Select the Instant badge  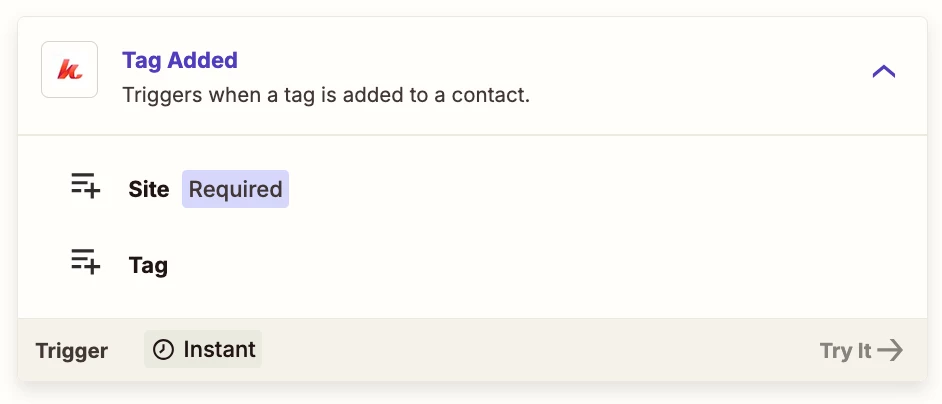click(x=203, y=349)
